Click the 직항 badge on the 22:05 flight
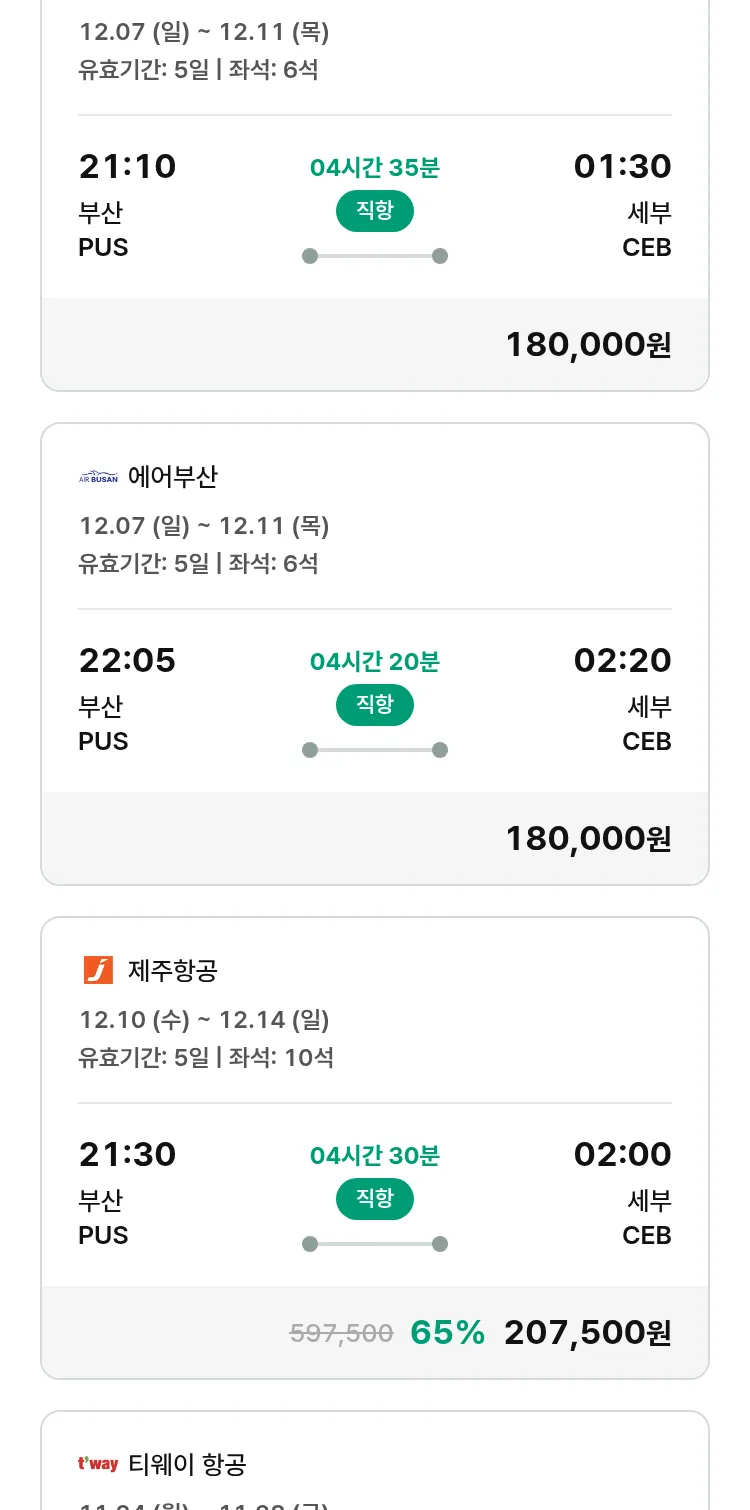This screenshot has height=1510, width=750. tap(374, 705)
